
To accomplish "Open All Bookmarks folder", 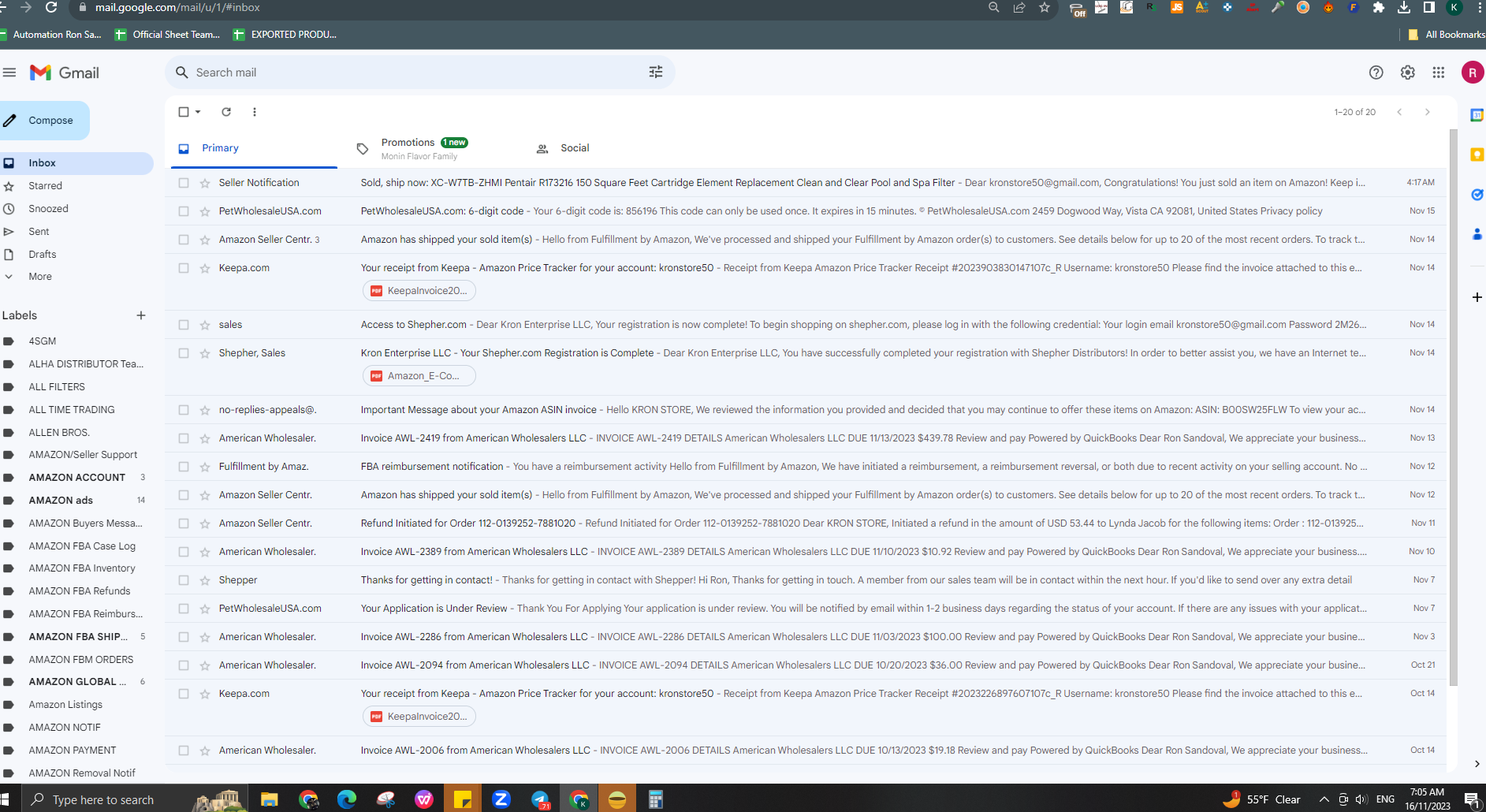I will tap(1447, 35).
